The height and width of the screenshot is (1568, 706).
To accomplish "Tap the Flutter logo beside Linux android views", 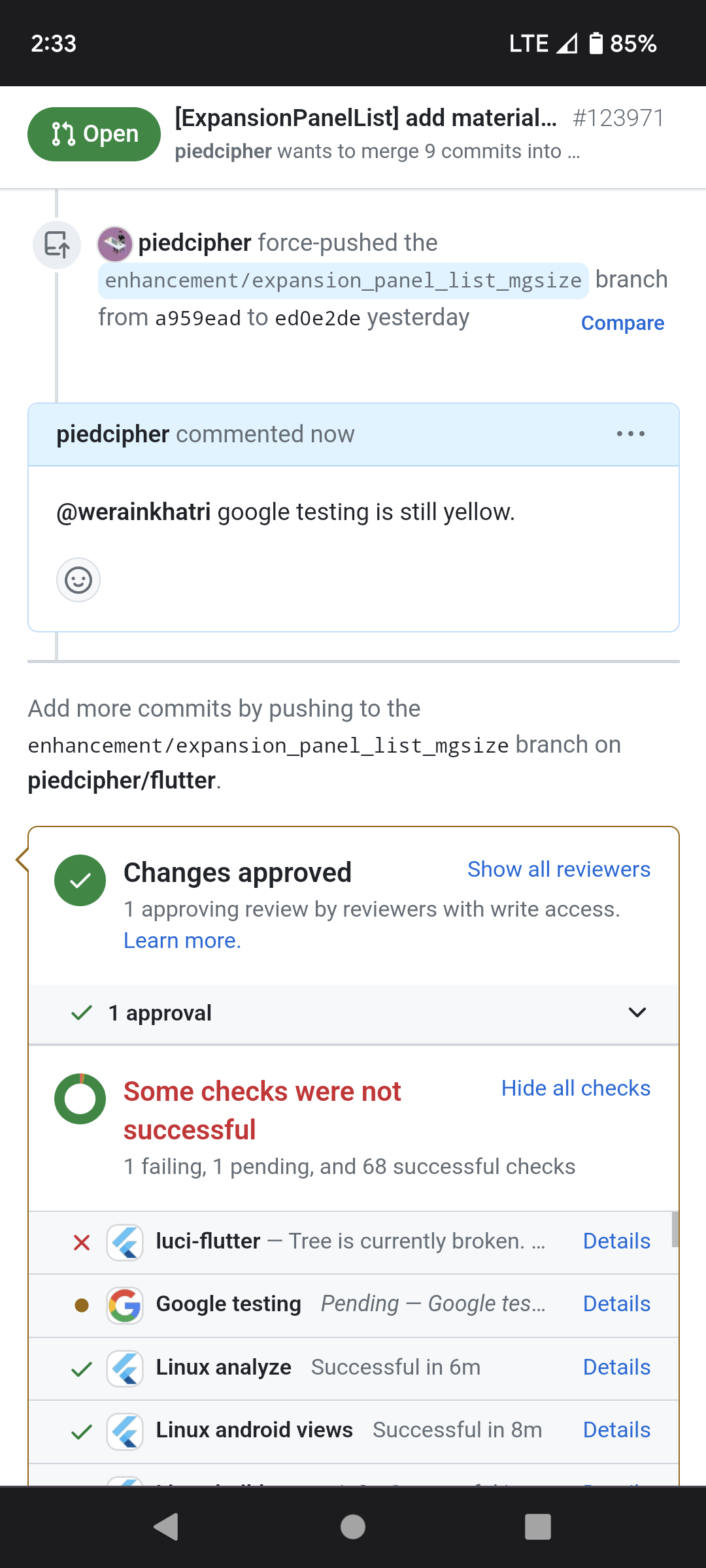I will (x=125, y=1431).
